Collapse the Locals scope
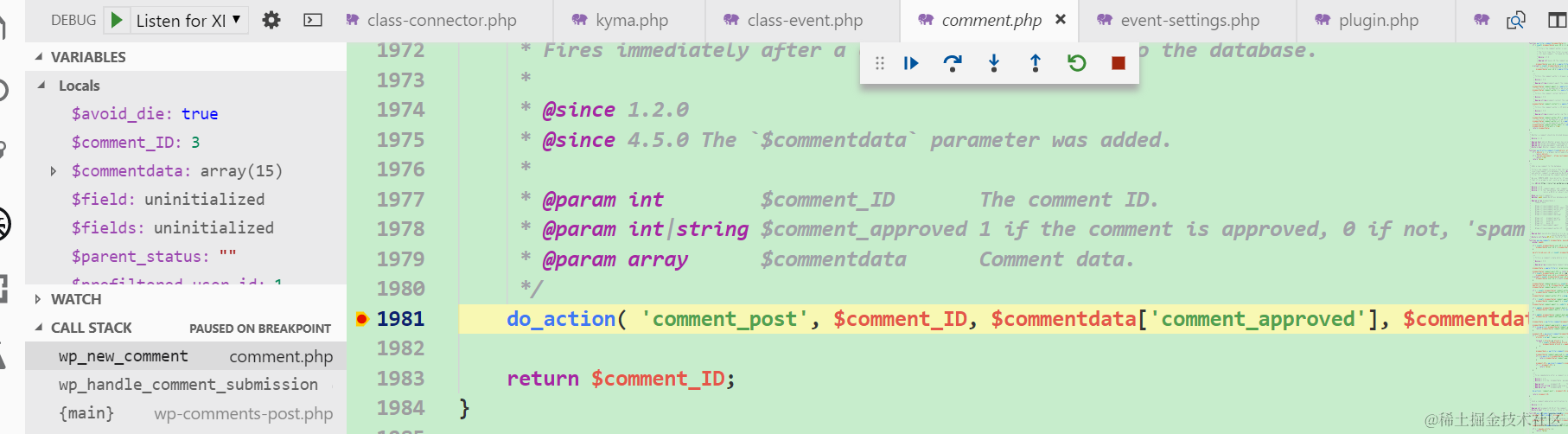The height and width of the screenshot is (434, 1568). [41, 86]
